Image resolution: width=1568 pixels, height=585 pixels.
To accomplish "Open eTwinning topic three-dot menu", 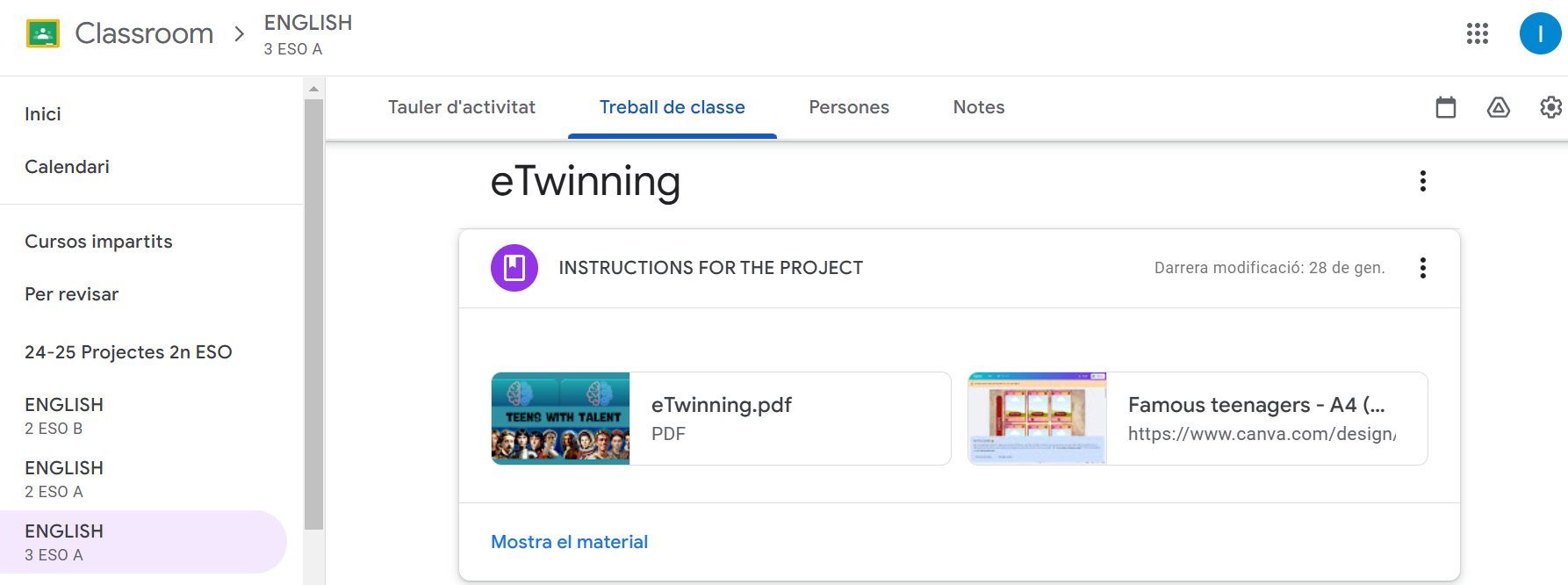I will point(1423,181).
